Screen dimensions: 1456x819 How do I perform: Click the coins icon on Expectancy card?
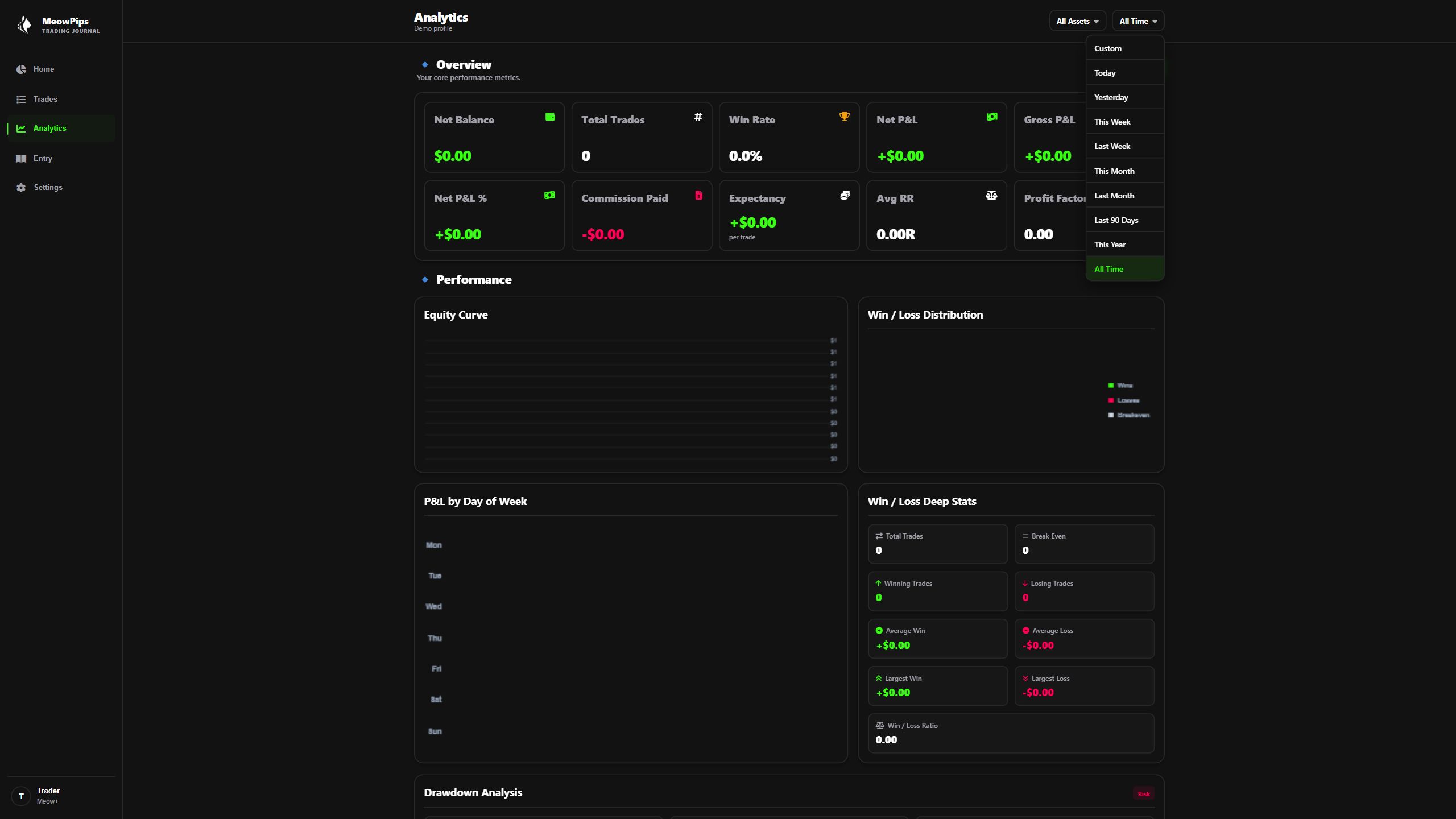(845, 195)
